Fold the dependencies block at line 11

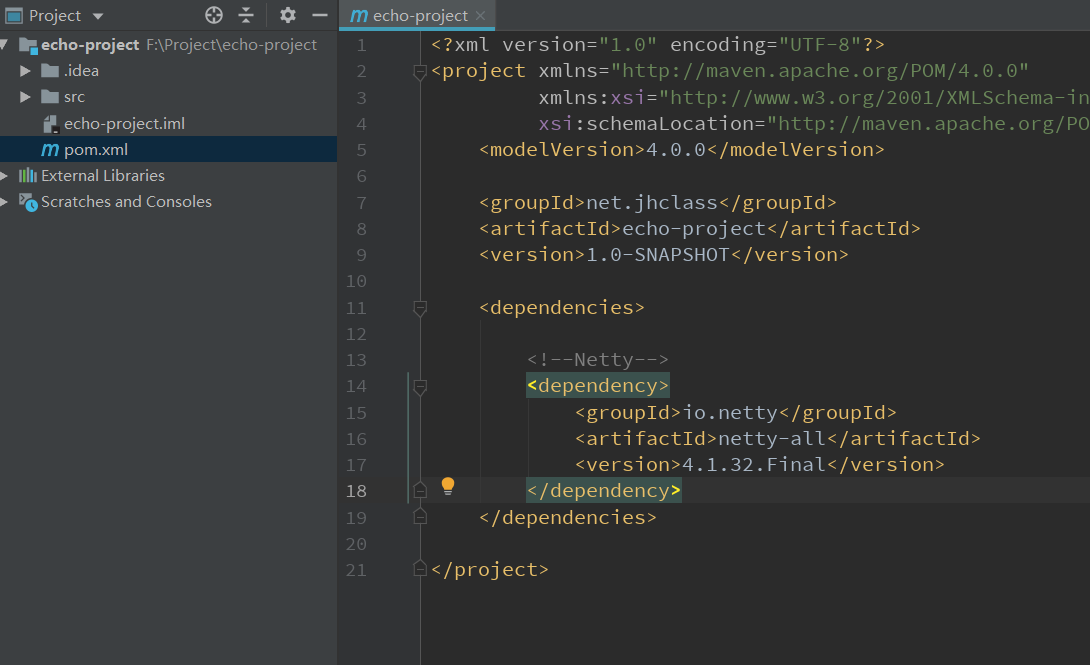click(x=419, y=307)
